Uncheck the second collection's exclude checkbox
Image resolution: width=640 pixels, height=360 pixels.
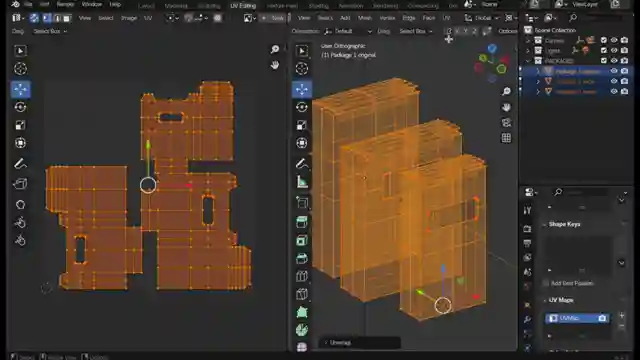[x=604, y=50]
